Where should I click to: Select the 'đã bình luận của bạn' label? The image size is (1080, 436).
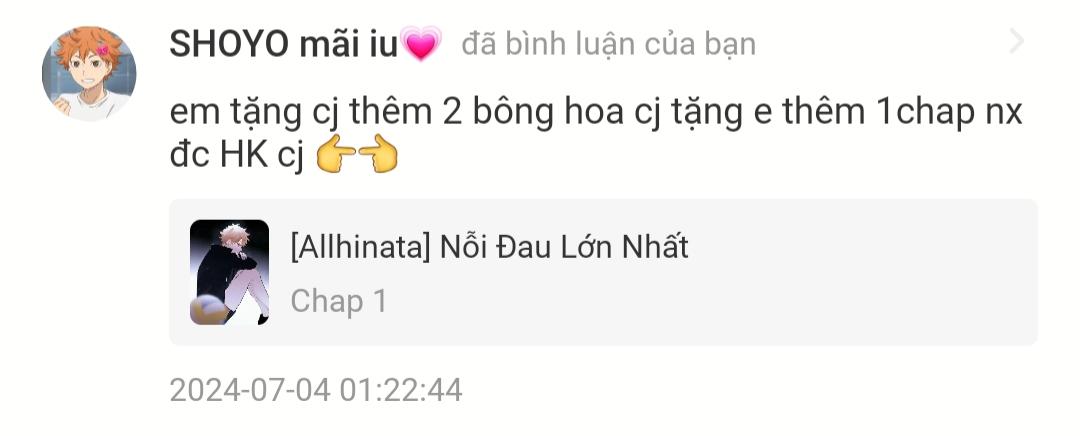(x=609, y=45)
